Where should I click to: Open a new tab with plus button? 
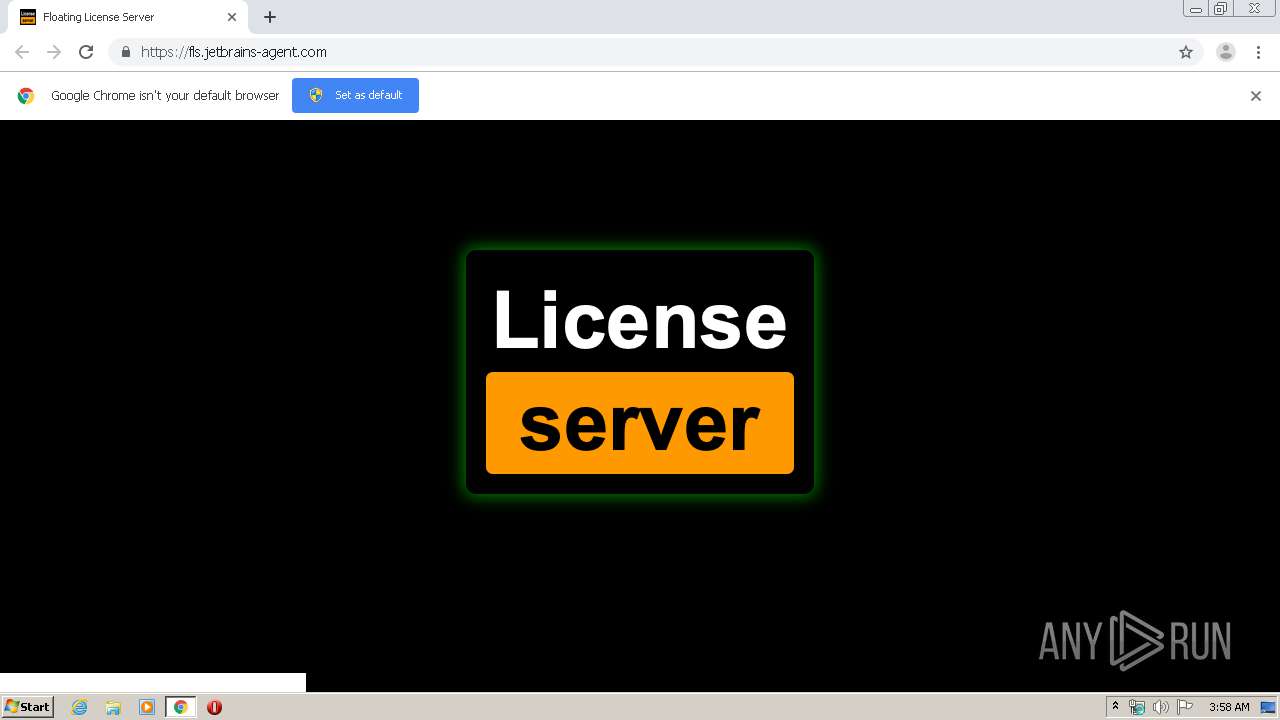(270, 17)
